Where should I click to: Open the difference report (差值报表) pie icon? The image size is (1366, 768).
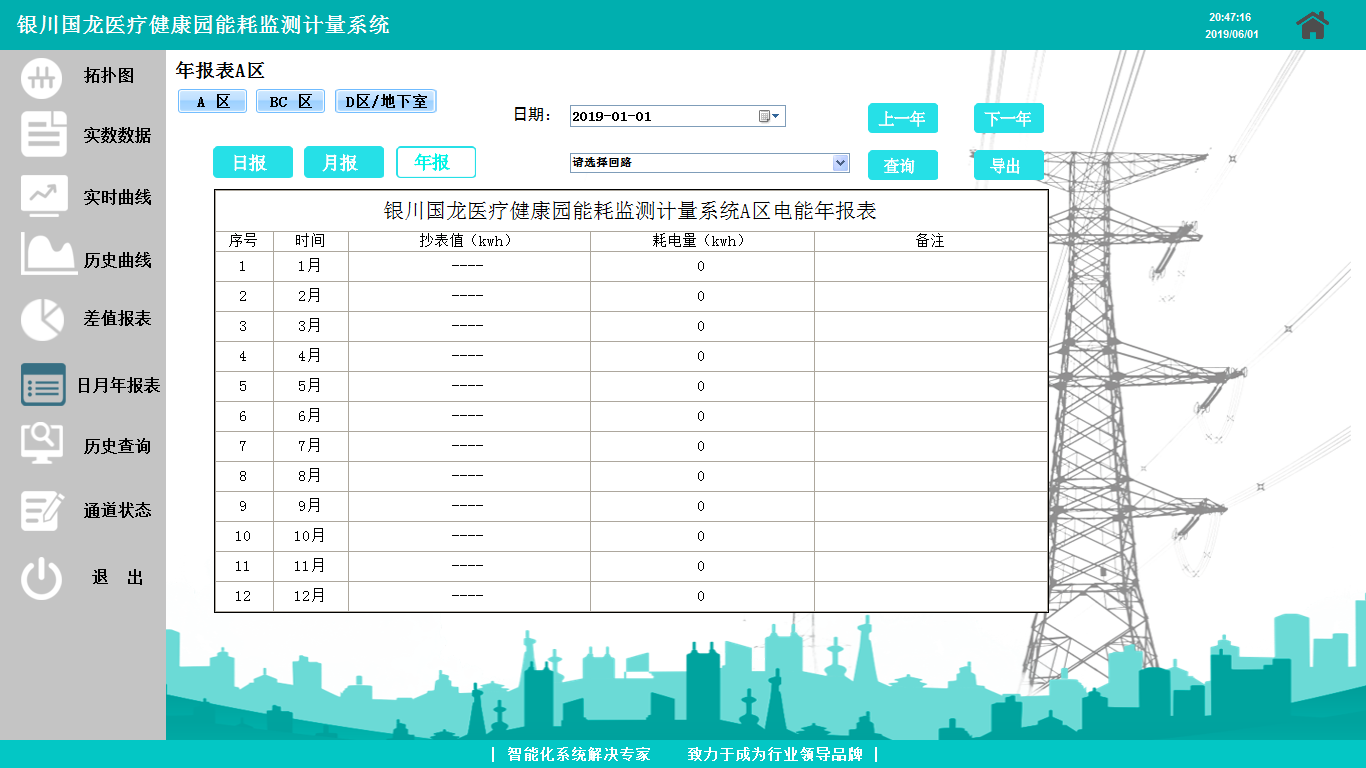click(42, 319)
